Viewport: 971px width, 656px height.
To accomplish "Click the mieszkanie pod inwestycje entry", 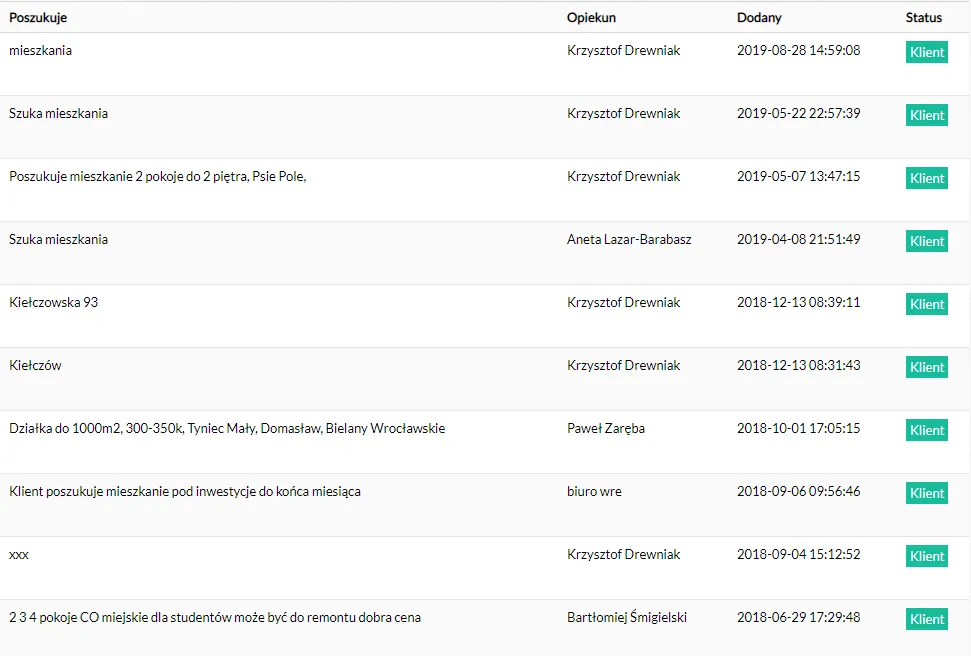I will pos(185,491).
